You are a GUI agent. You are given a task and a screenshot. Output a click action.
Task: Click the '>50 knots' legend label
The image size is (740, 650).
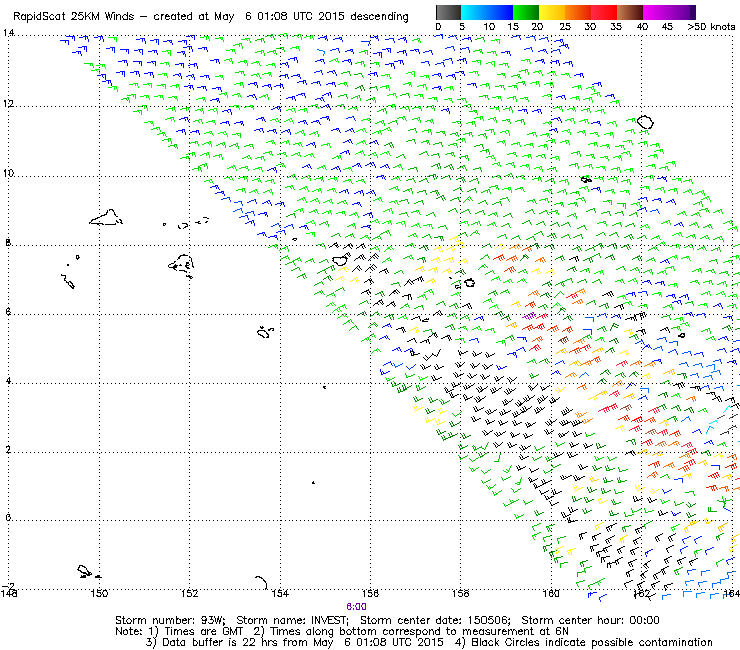(x=711, y=27)
